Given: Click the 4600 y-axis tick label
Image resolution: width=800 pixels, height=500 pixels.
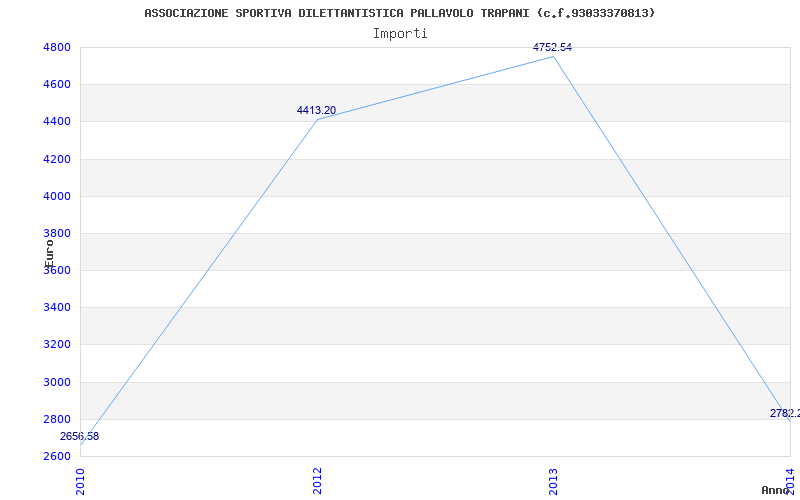Looking at the screenshot, I should point(55,85).
